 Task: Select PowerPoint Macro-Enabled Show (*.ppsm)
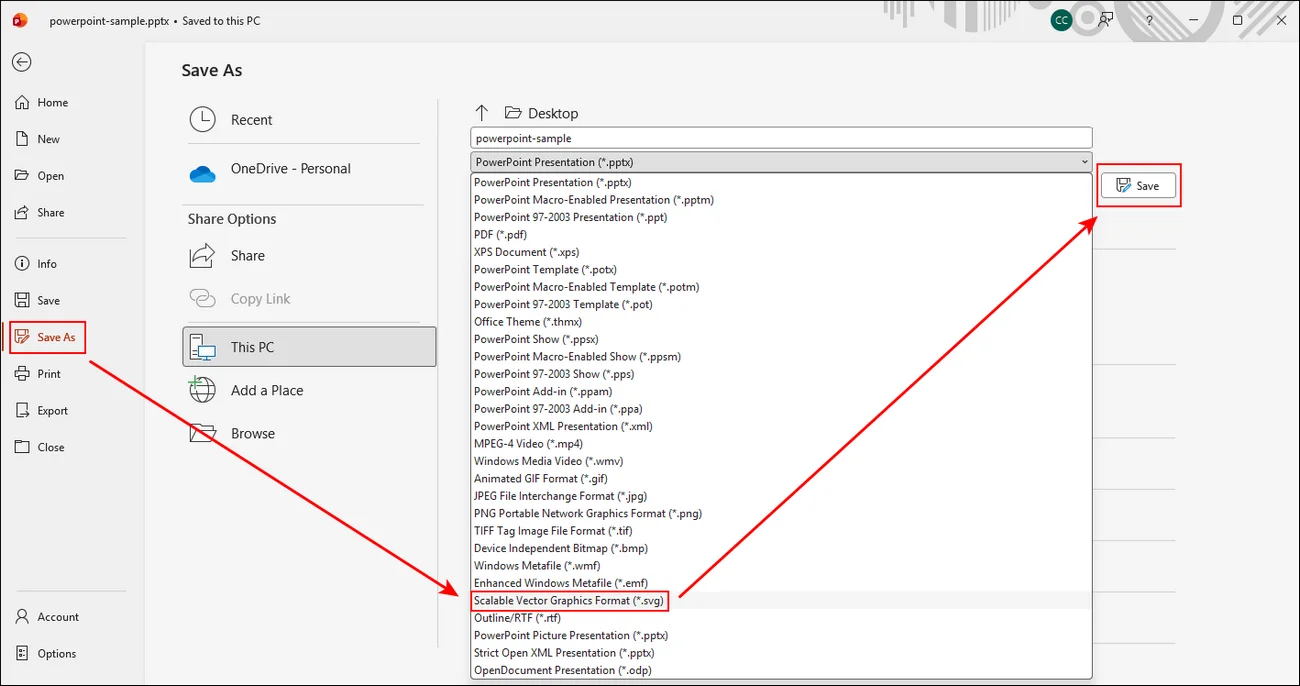[x=781, y=356]
